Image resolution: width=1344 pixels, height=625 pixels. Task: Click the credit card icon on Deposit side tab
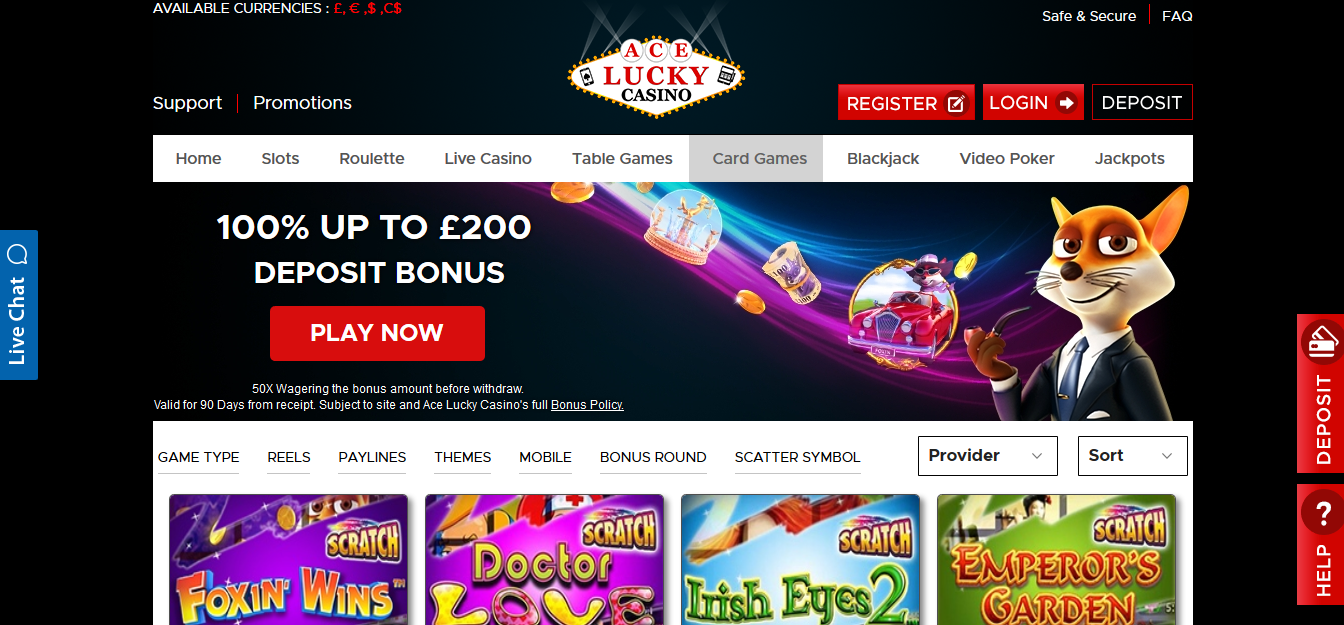(x=1322, y=342)
